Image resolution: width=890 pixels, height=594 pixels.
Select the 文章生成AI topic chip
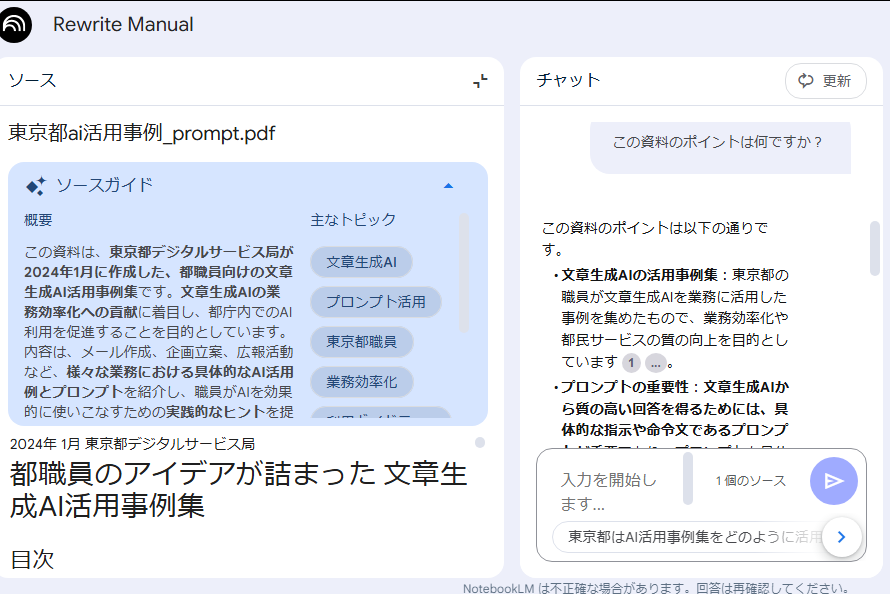click(x=362, y=262)
